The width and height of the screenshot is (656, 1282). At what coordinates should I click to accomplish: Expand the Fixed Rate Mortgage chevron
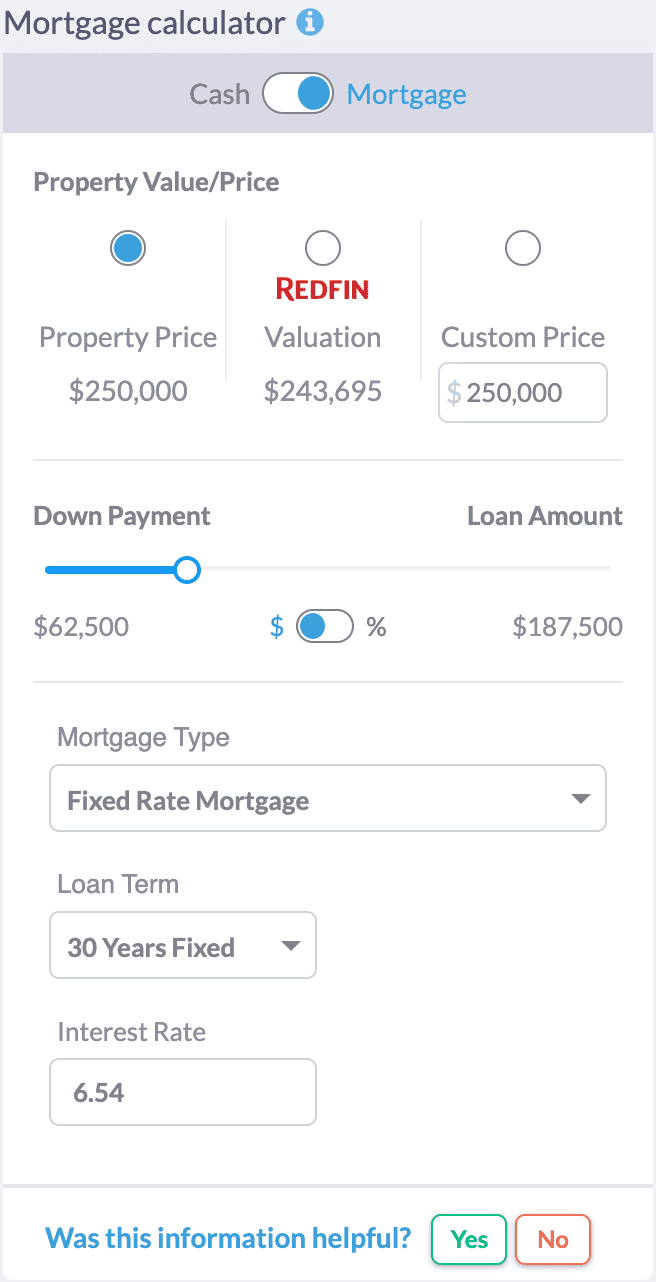[580, 798]
